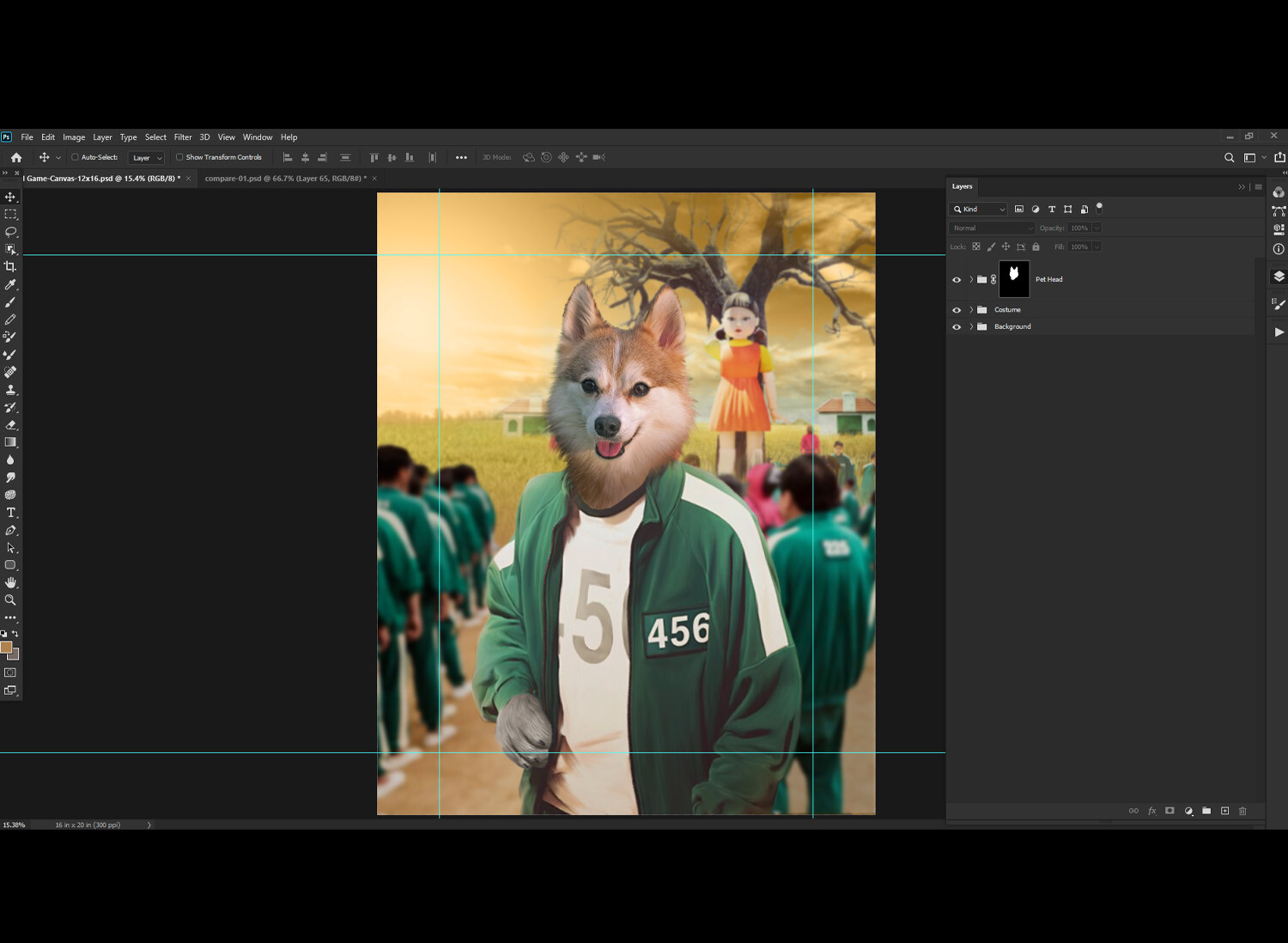Expand the Pet Head group
Image resolution: width=1288 pixels, height=943 pixels.
click(x=970, y=279)
